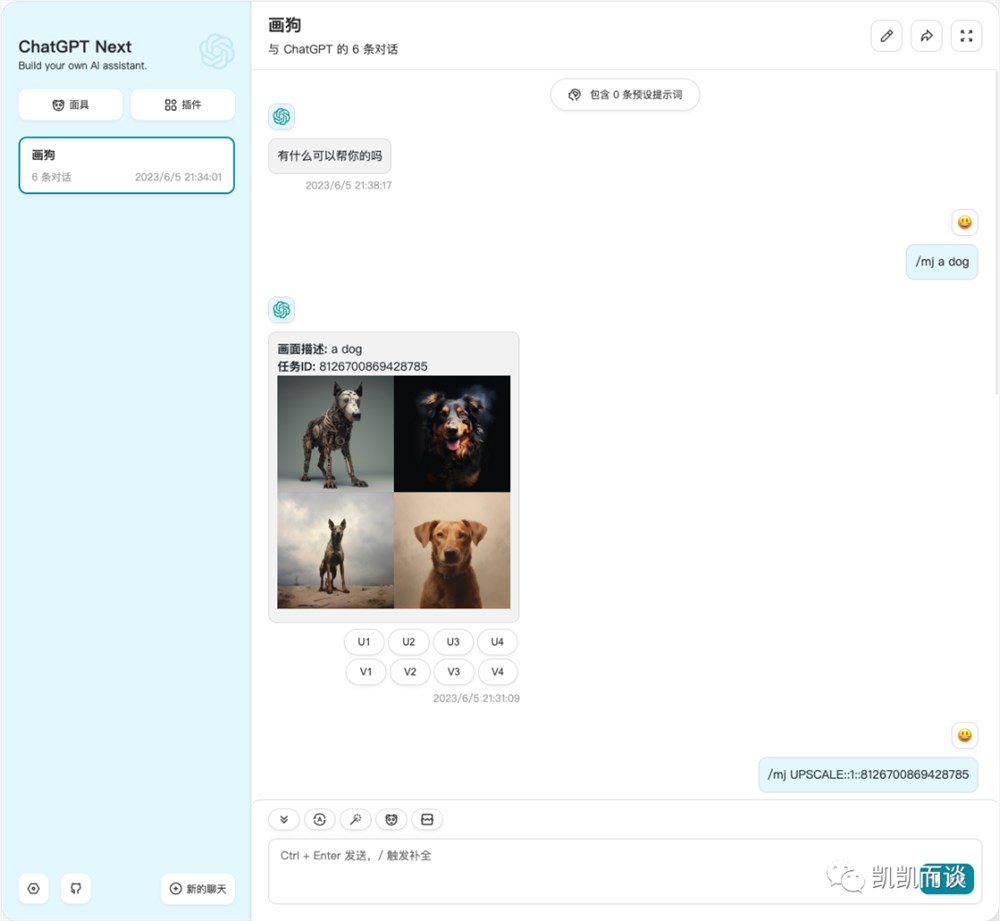The image size is (1000, 921).
Task: Click the auto theme icon above input
Action: click(320, 820)
